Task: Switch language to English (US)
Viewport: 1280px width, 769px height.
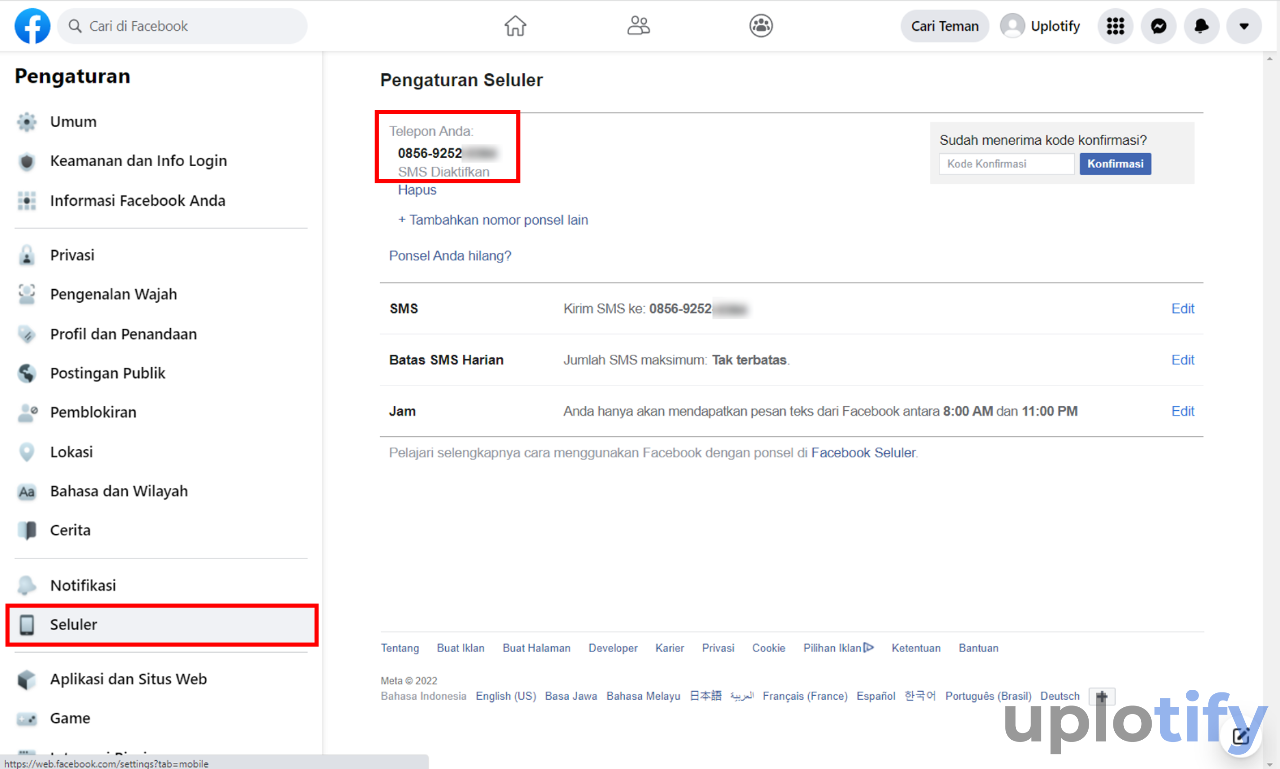Action: [506, 696]
